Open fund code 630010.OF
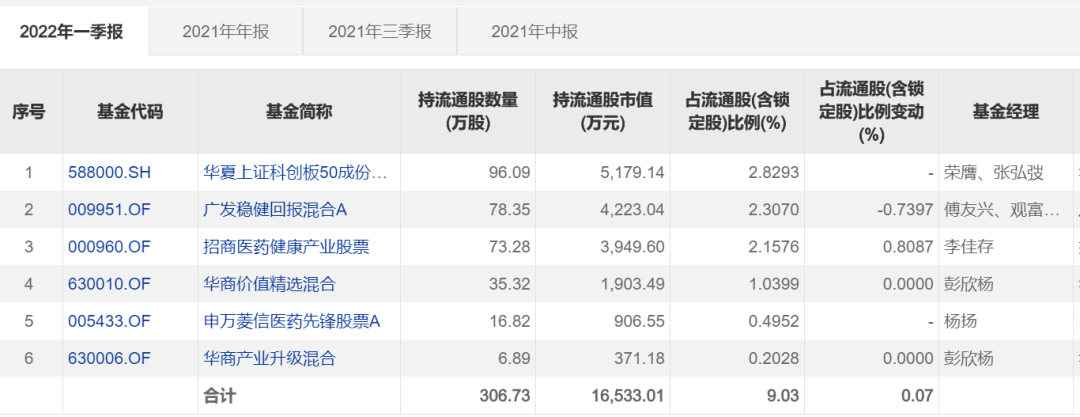Screen dimensions: 1080x417 pyautogui.click(x=110, y=284)
